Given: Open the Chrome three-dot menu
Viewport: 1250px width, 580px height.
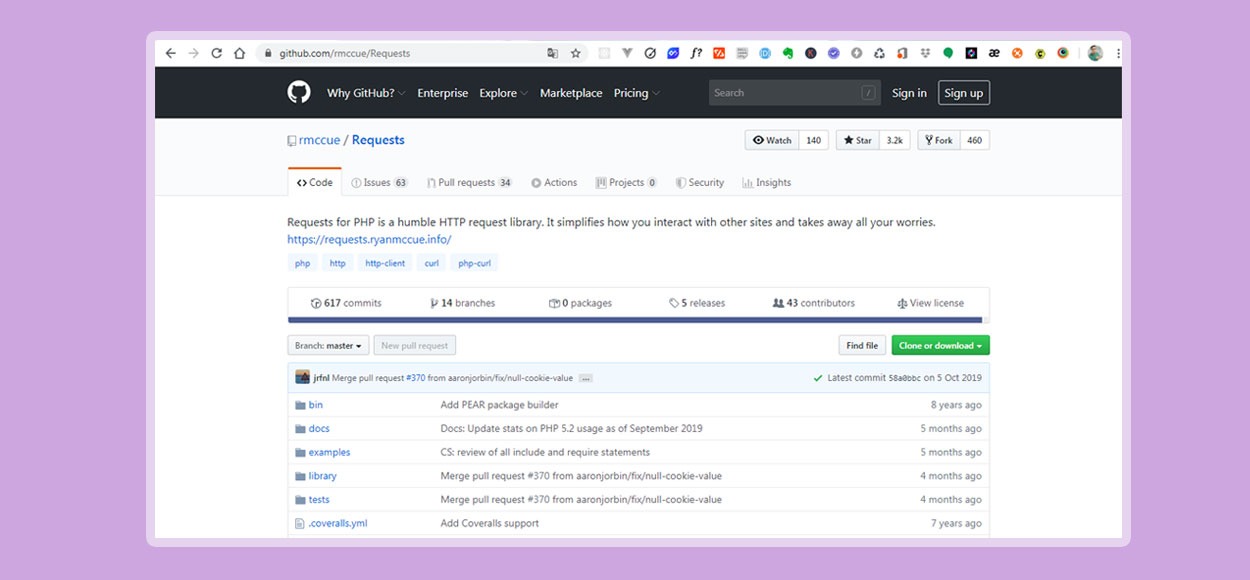Looking at the screenshot, I should (1118, 53).
